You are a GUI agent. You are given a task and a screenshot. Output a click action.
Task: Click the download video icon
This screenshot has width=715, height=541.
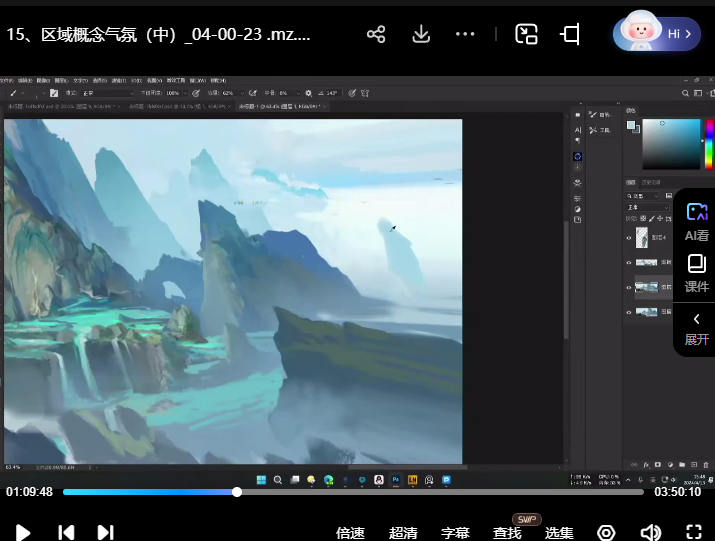pyautogui.click(x=421, y=34)
